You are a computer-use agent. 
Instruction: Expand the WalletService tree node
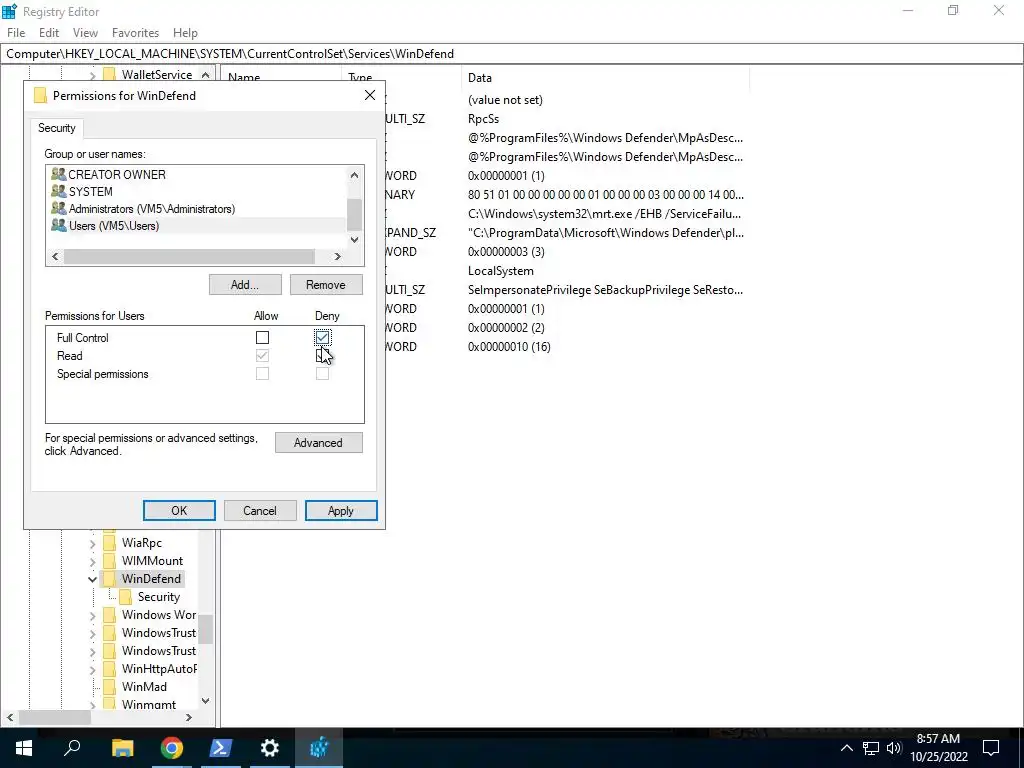pyautogui.click(x=92, y=76)
